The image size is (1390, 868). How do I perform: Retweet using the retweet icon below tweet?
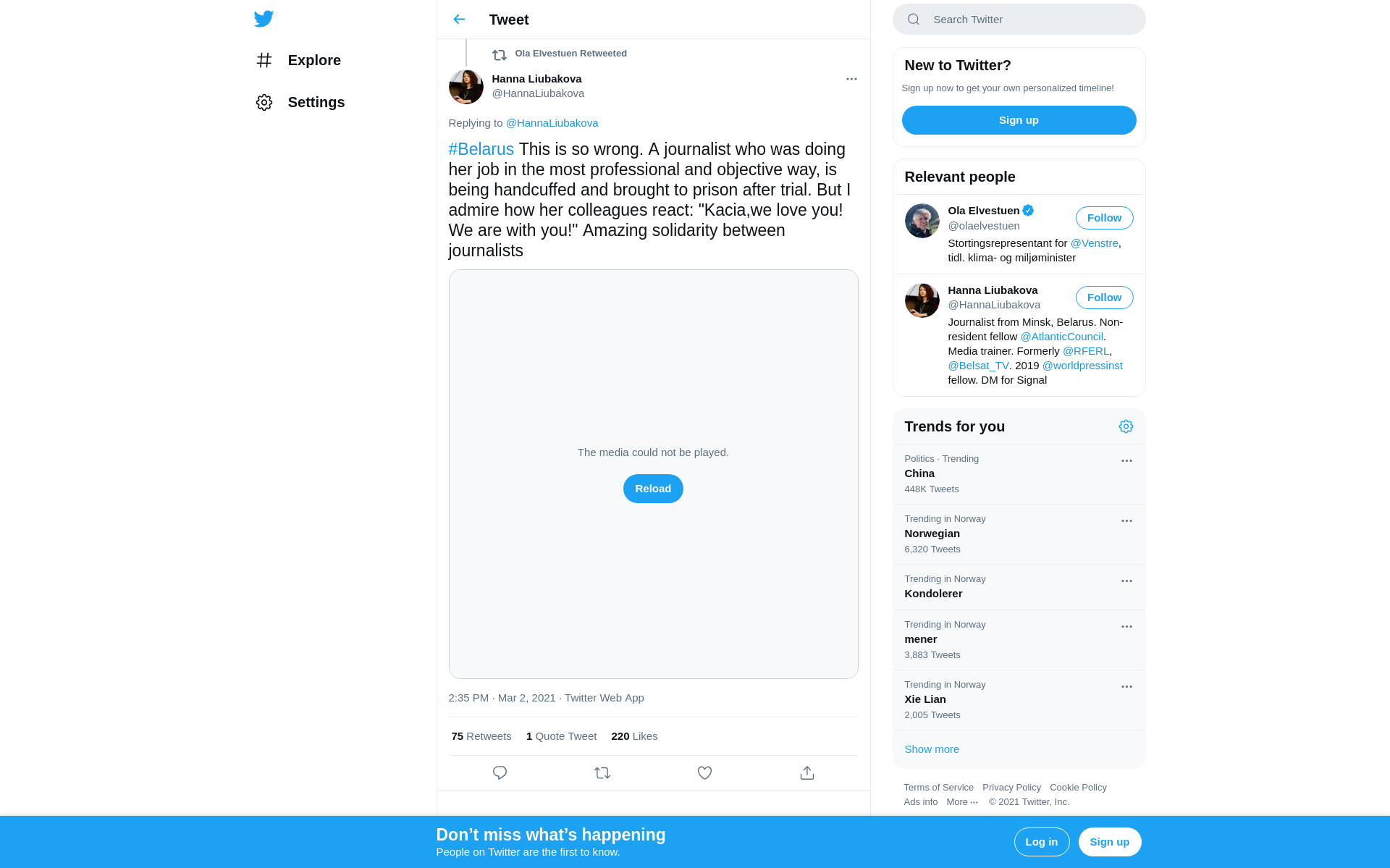pyautogui.click(x=602, y=773)
